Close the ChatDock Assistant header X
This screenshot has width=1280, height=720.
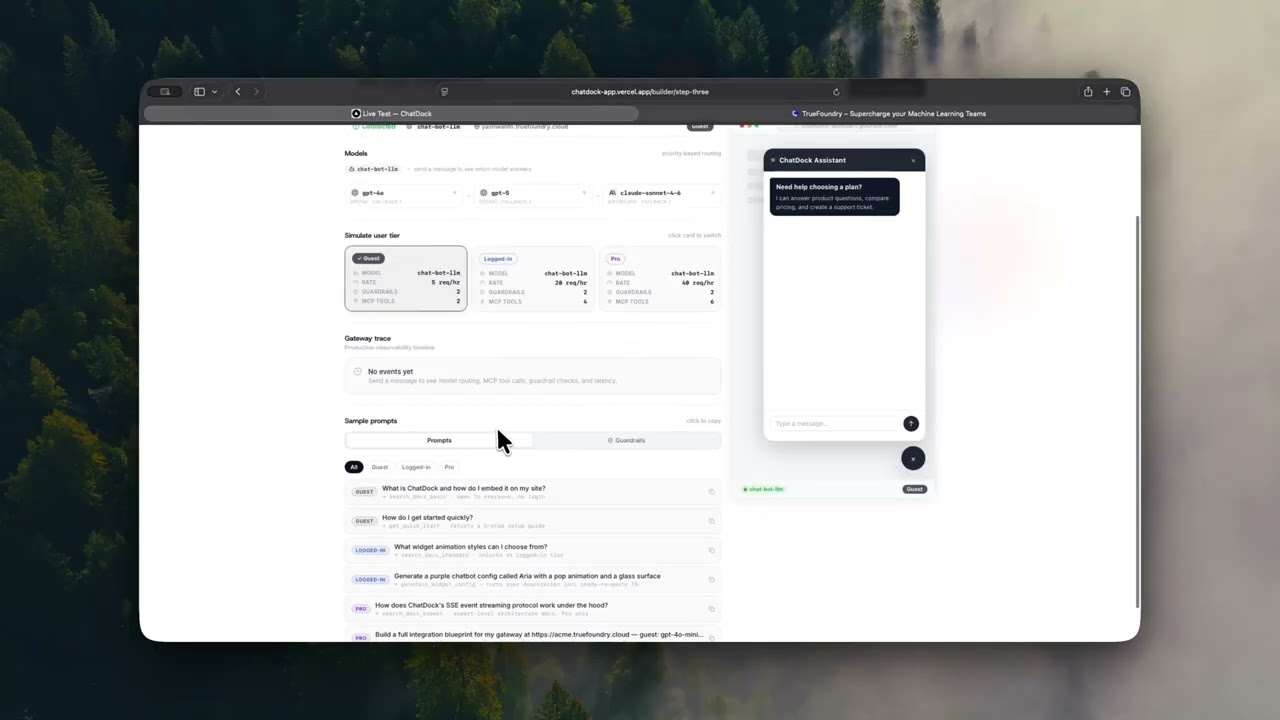click(913, 160)
